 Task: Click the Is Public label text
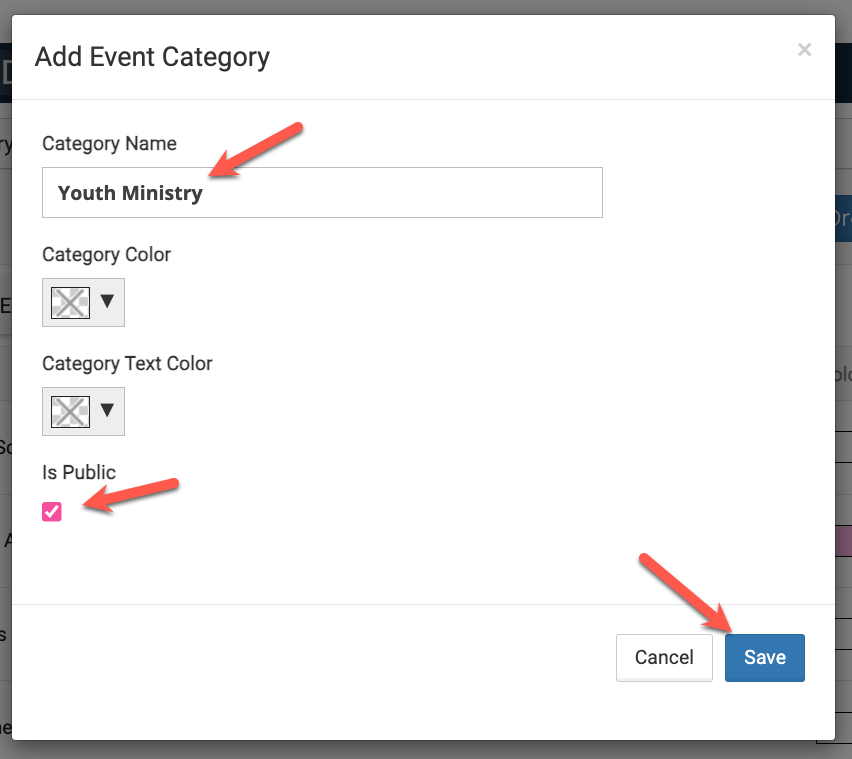pos(79,473)
